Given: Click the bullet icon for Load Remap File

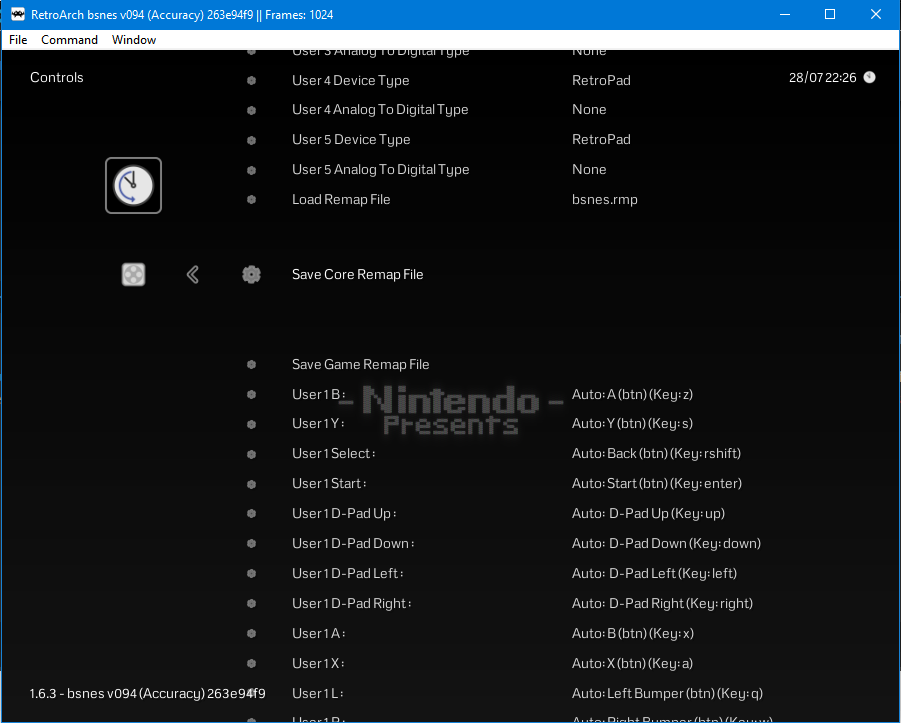Looking at the screenshot, I should click(x=251, y=199).
